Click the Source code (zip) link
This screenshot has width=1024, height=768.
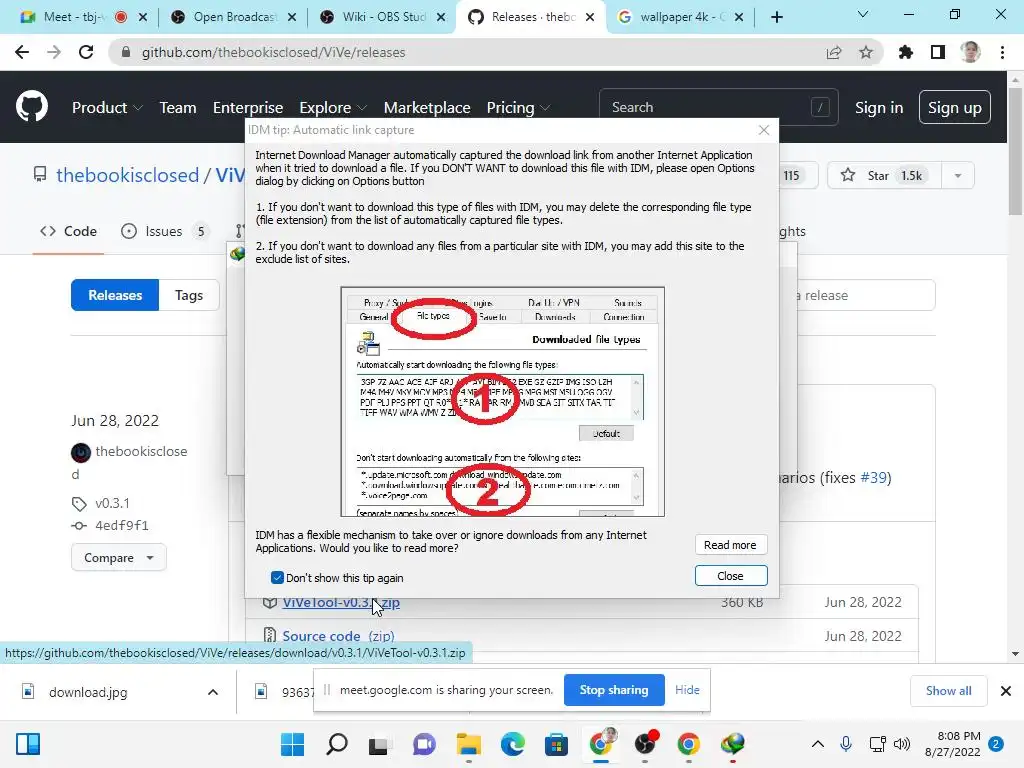(x=338, y=636)
